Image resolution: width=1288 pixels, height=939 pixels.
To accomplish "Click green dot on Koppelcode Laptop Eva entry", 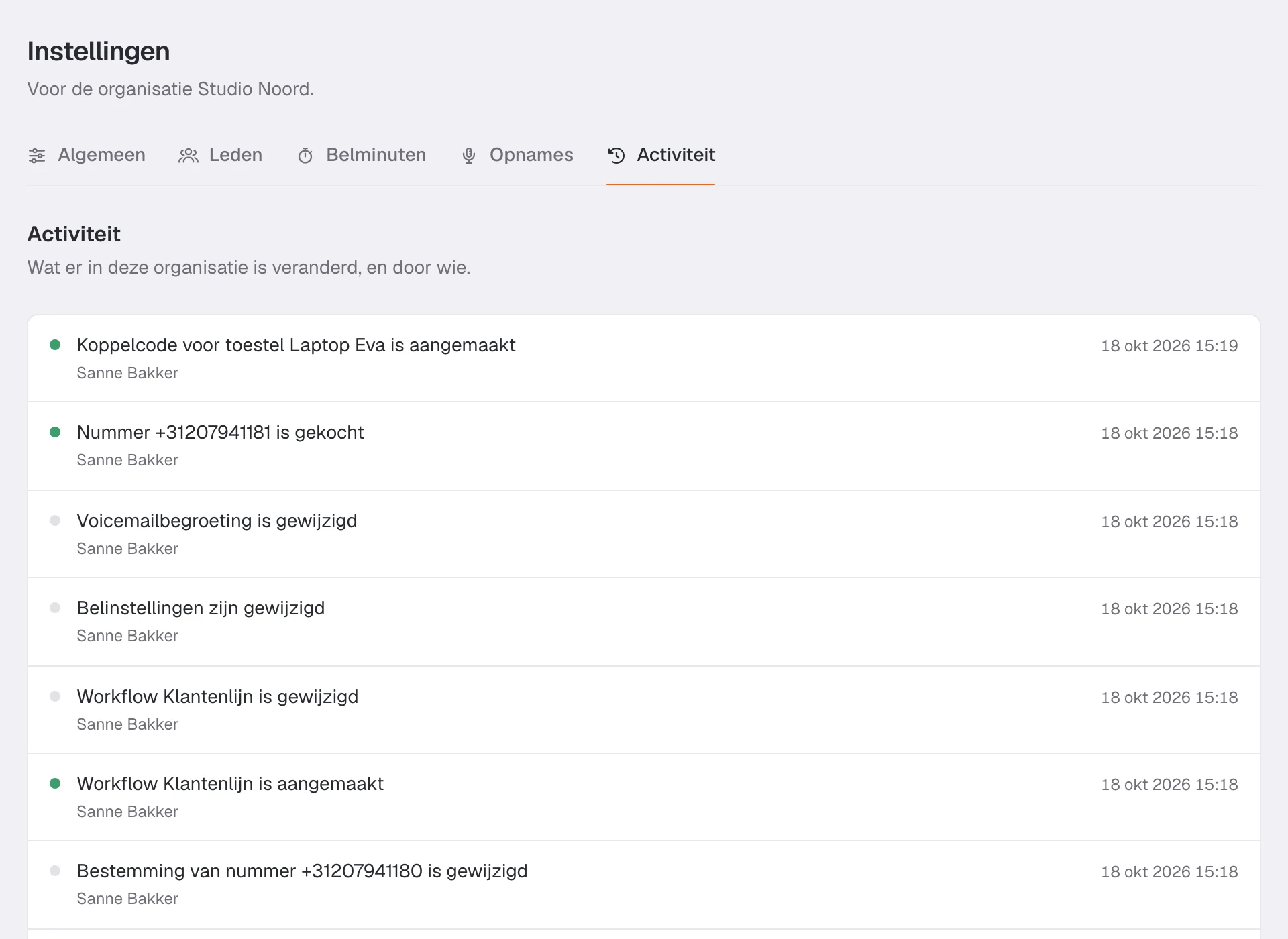I will coord(55,345).
